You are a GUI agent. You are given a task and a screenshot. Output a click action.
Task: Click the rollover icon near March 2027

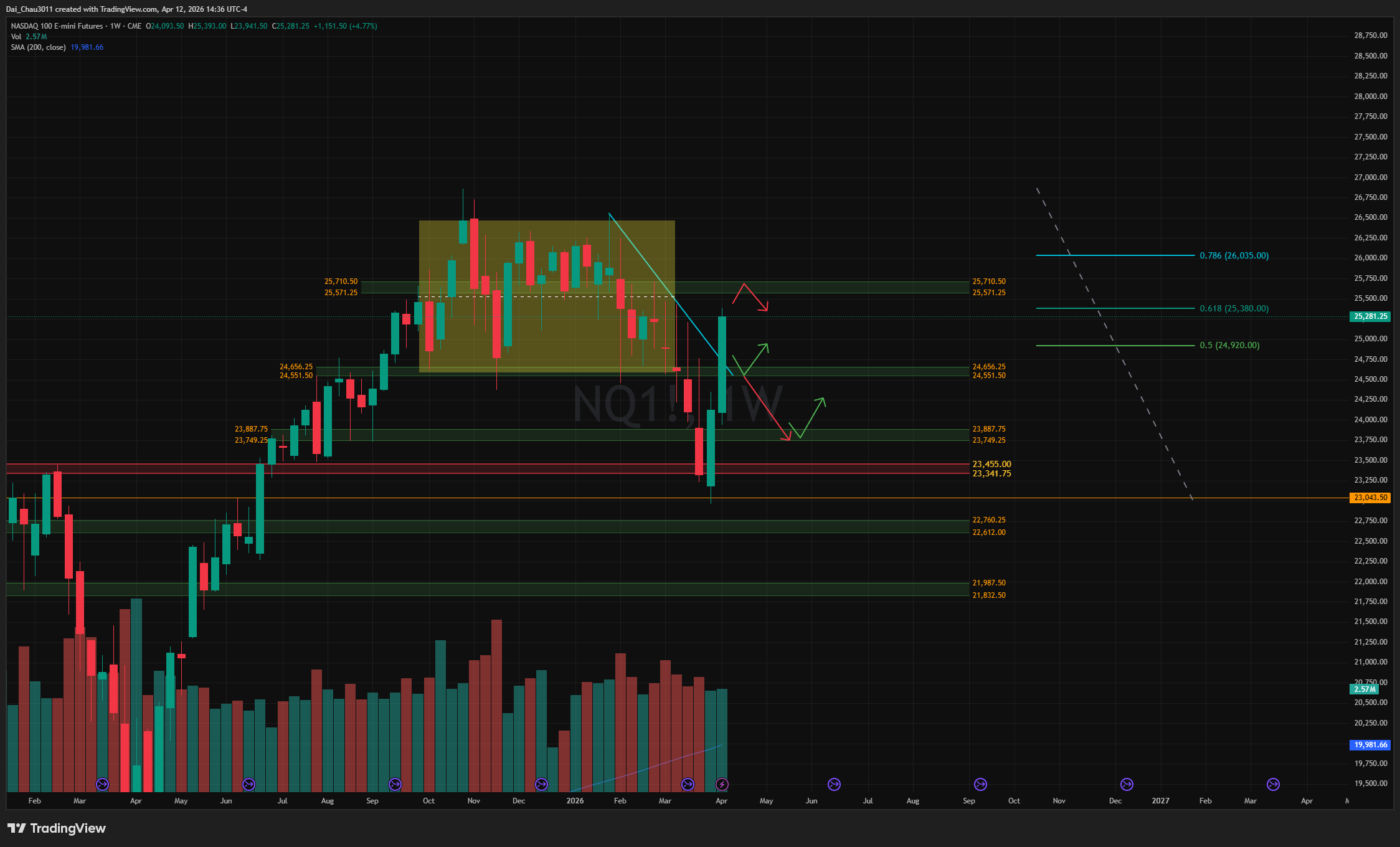(1273, 784)
